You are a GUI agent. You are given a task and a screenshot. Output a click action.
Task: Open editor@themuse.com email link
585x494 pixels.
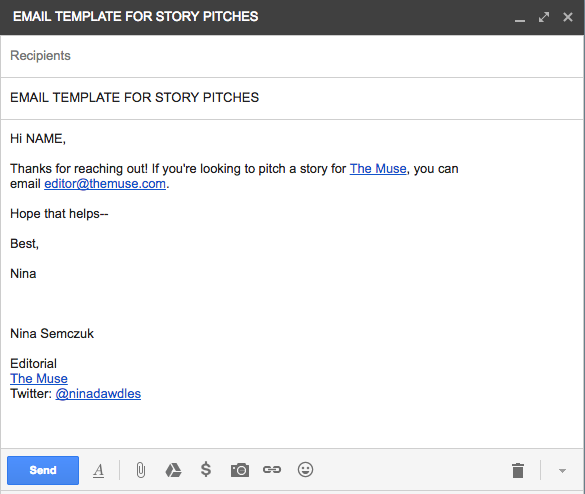click(105, 184)
